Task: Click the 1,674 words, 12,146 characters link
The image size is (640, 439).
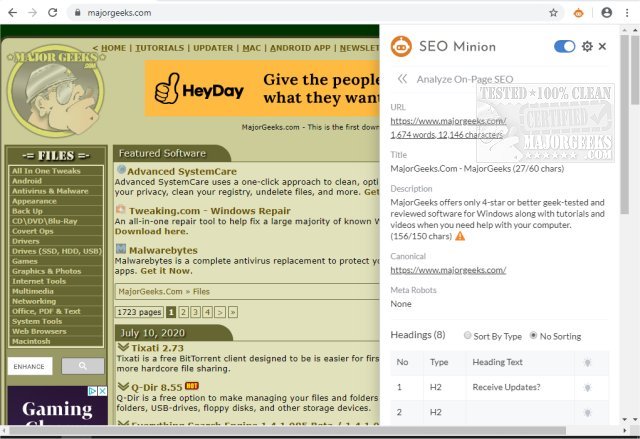Action: [447, 134]
